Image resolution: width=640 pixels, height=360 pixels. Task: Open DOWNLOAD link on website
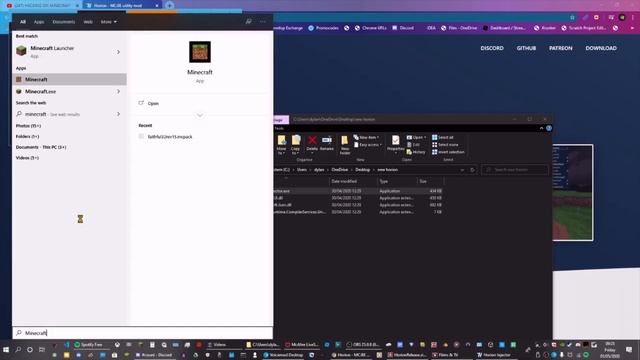pos(601,48)
